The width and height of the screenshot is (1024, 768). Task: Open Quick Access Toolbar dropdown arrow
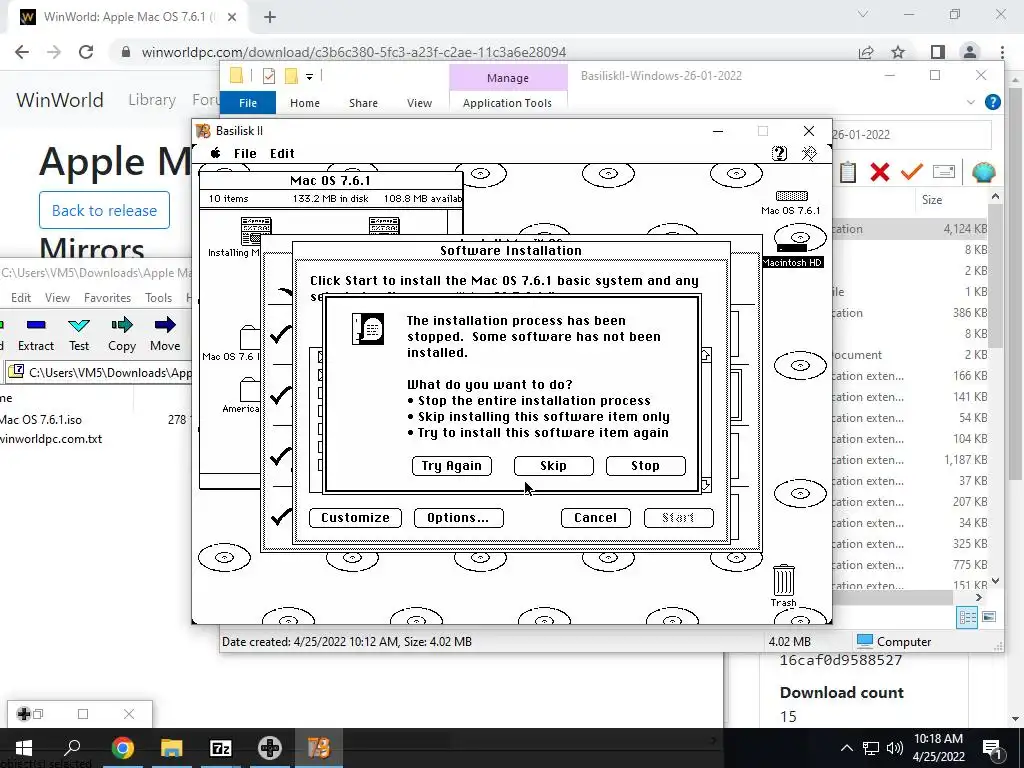[x=310, y=76]
